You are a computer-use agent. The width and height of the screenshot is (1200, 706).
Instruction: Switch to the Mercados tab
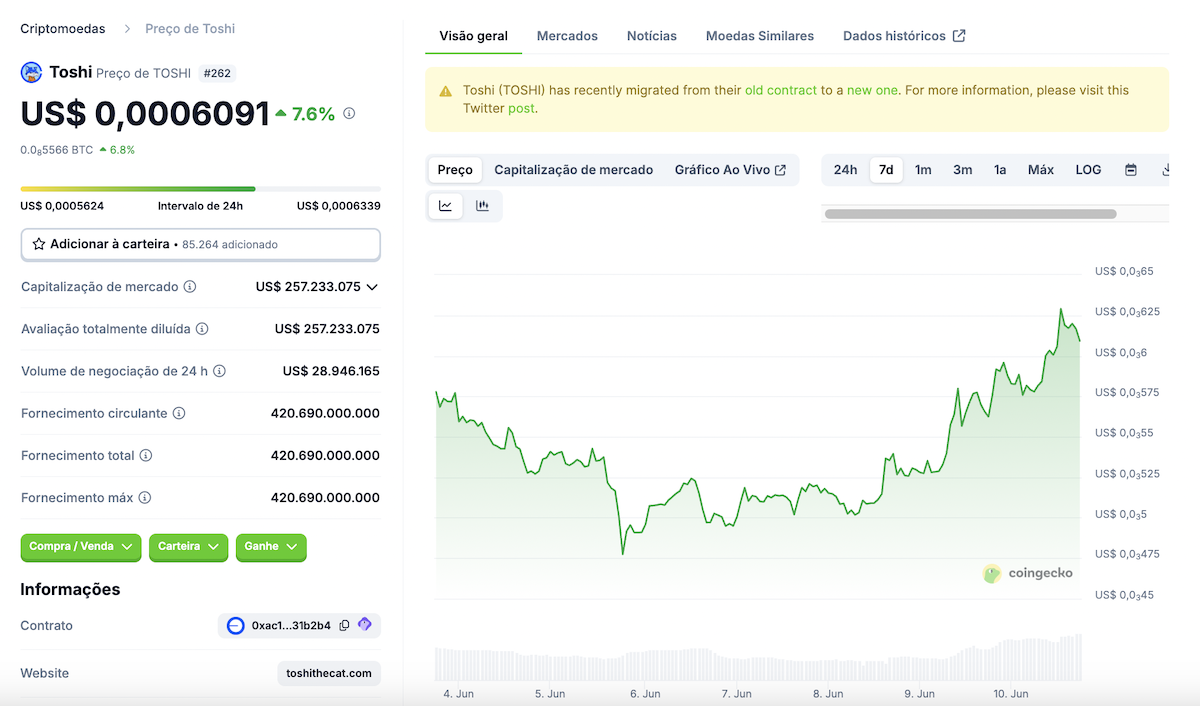tap(567, 36)
